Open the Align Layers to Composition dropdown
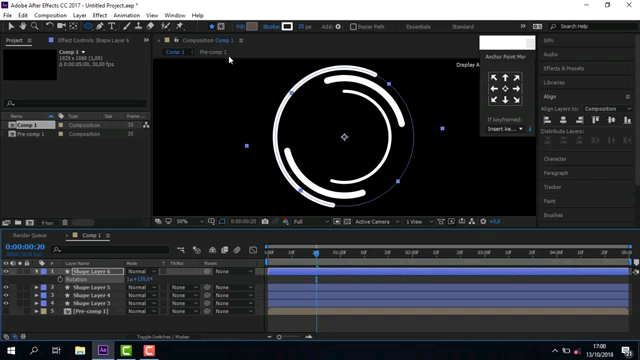The height and width of the screenshot is (360, 640). pos(607,109)
